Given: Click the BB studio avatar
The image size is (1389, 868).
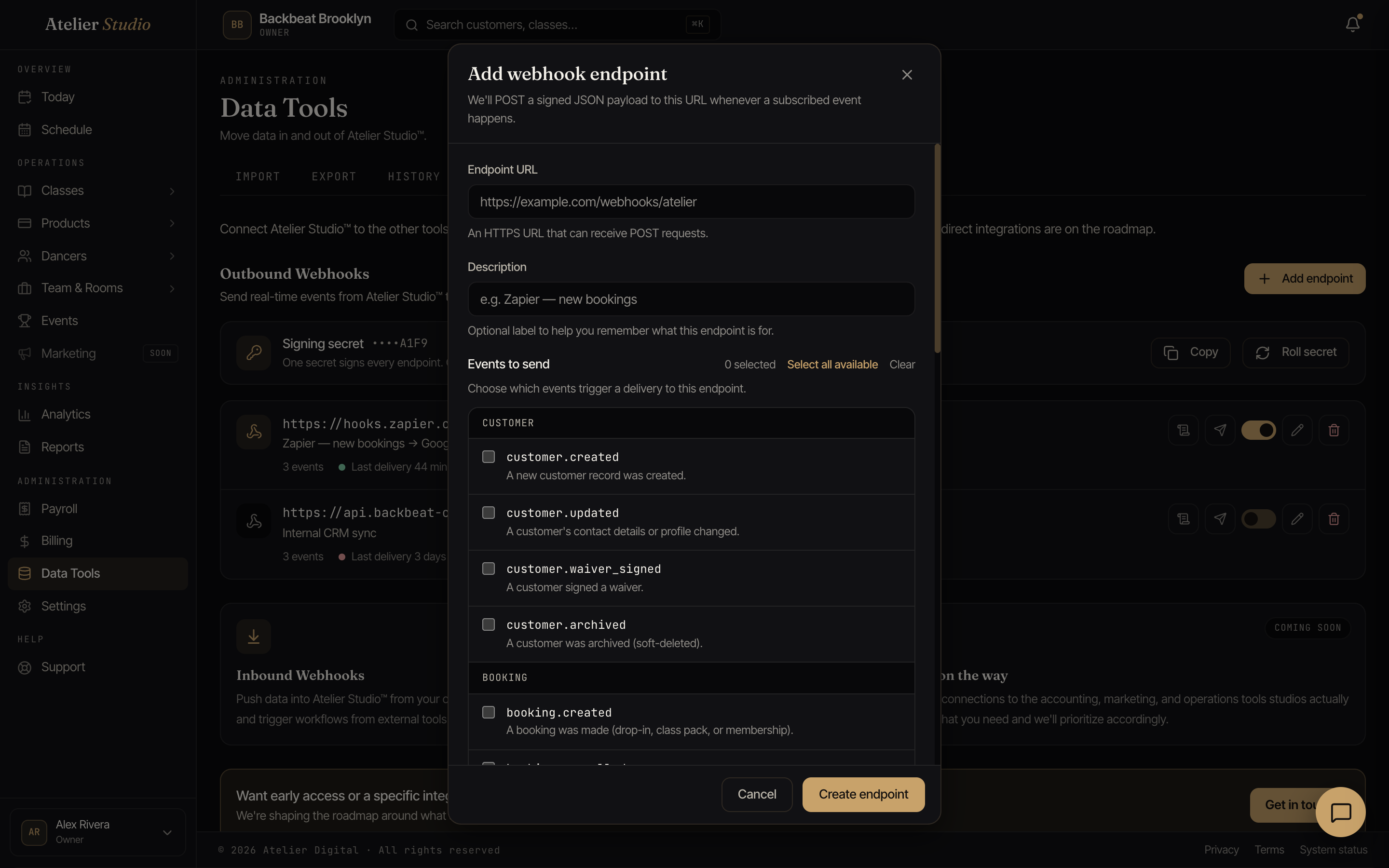Looking at the screenshot, I should pyautogui.click(x=237, y=25).
